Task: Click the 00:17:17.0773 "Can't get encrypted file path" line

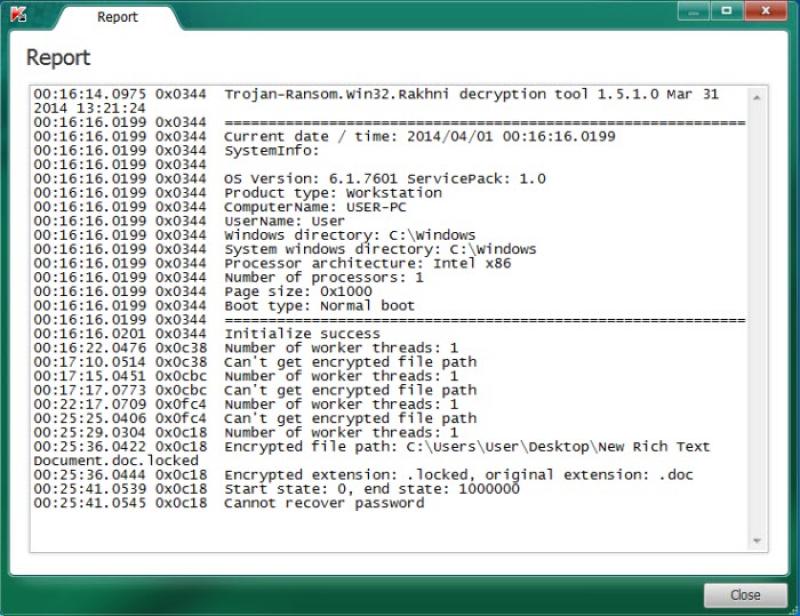Action: coord(255,390)
